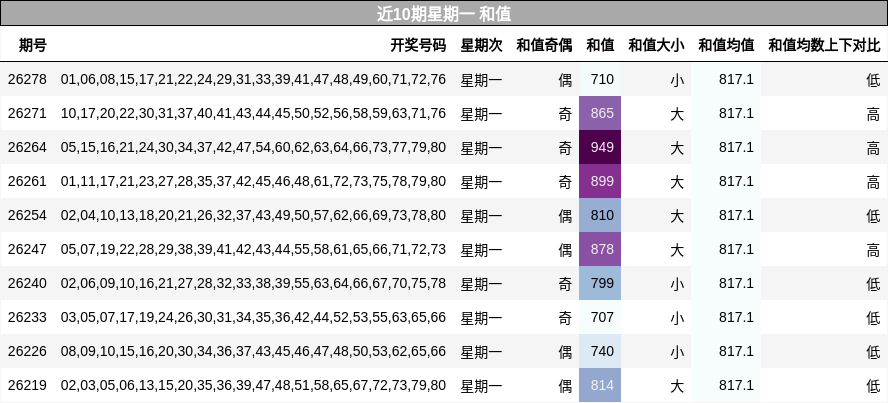
Task: Click issue number 26271
Action: tap(27, 113)
